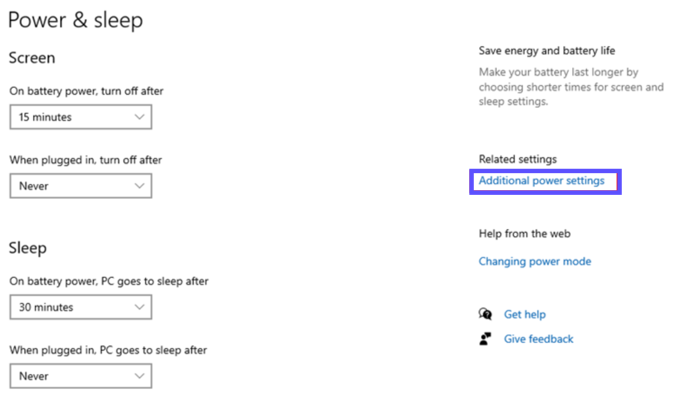Click "When plugged in, PC goes to sleep after" label
Screen dimensions: 675x407
click(108, 350)
